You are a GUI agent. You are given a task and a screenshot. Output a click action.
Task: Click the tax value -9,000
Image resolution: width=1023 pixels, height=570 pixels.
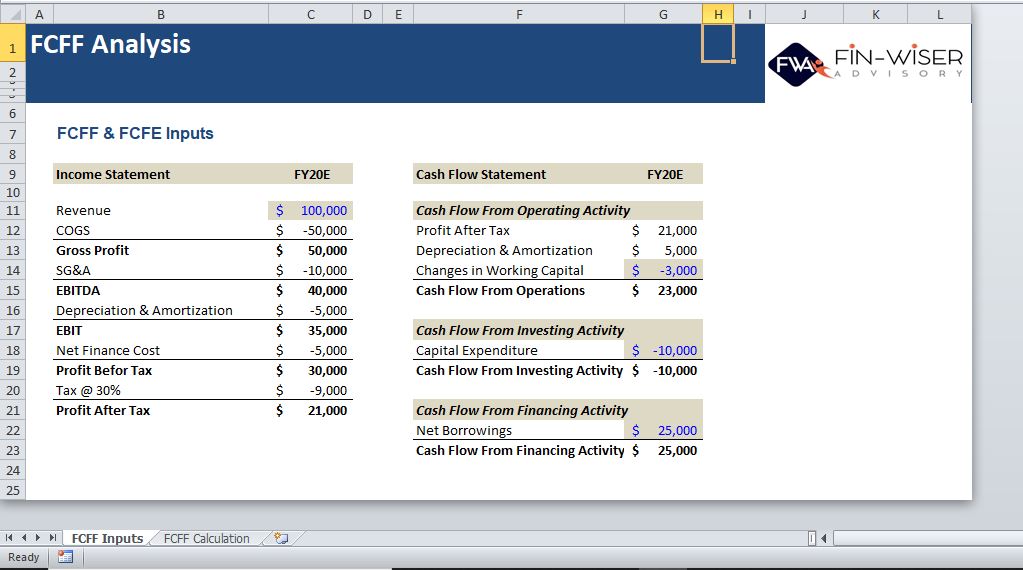(x=311, y=390)
